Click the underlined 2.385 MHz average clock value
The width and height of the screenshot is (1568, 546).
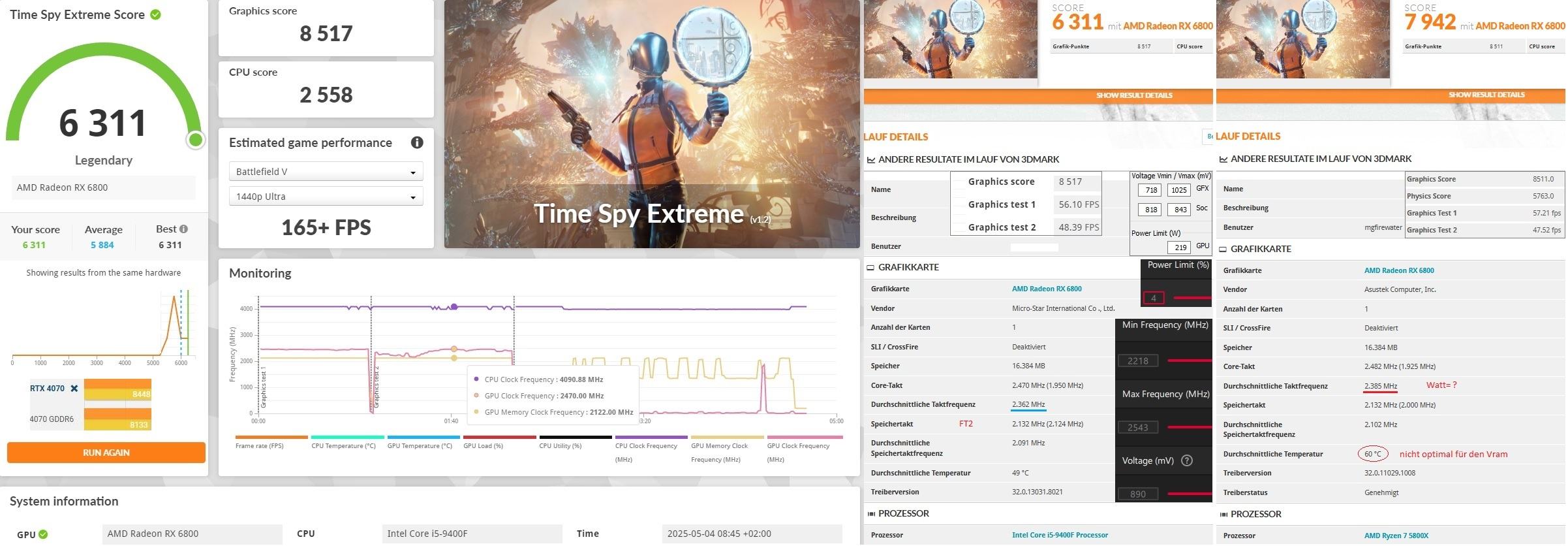1381,386
